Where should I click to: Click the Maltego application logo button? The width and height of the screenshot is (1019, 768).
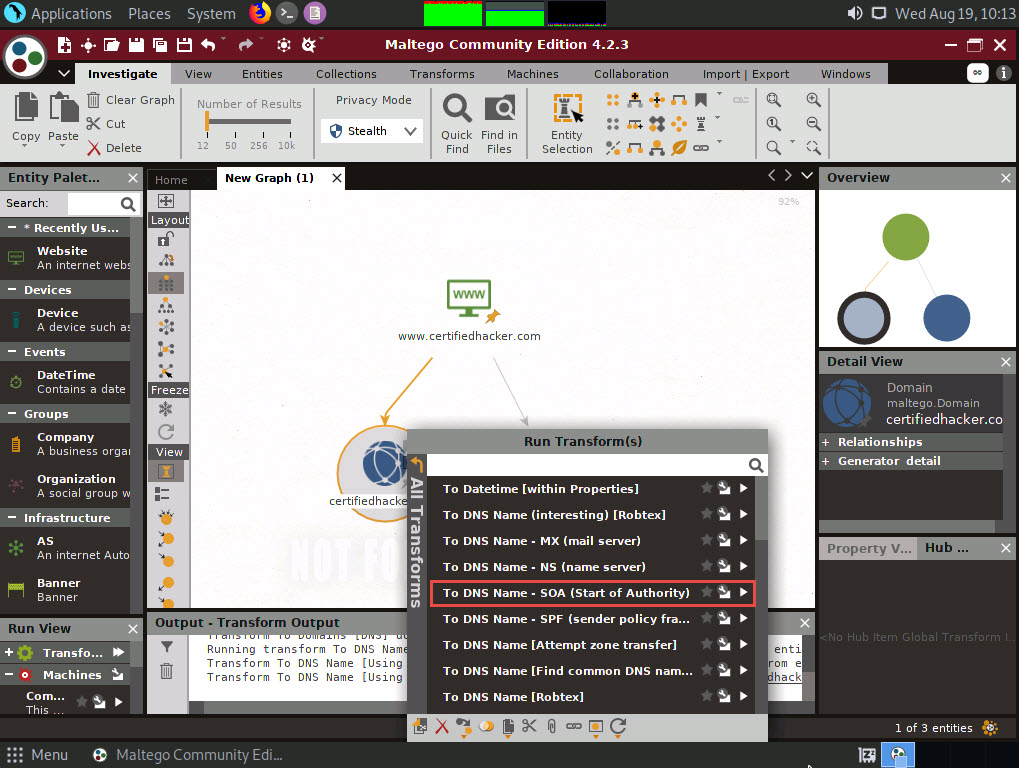(25, 57)
